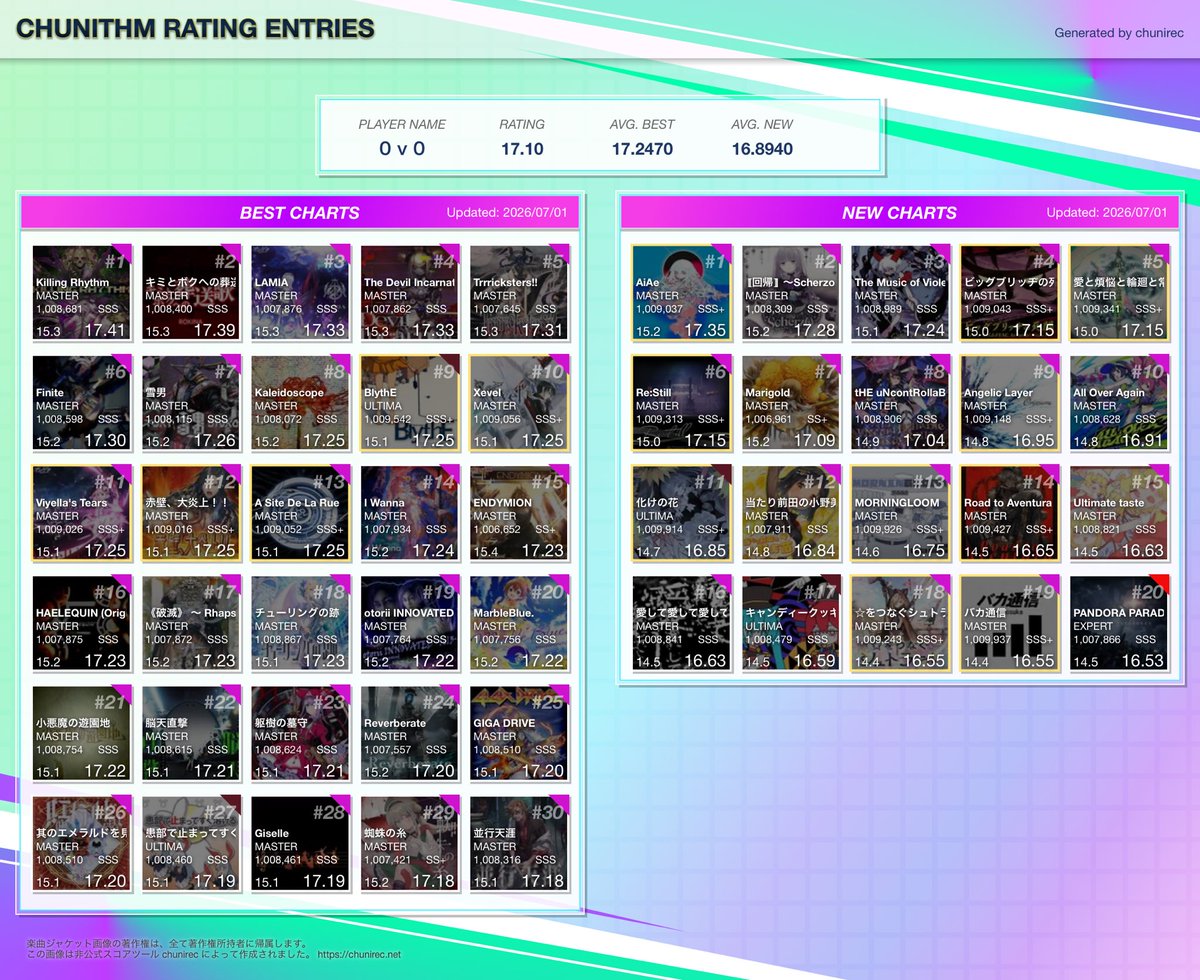
Task: Open the 当たり前田 chart card
Action: 791,512
